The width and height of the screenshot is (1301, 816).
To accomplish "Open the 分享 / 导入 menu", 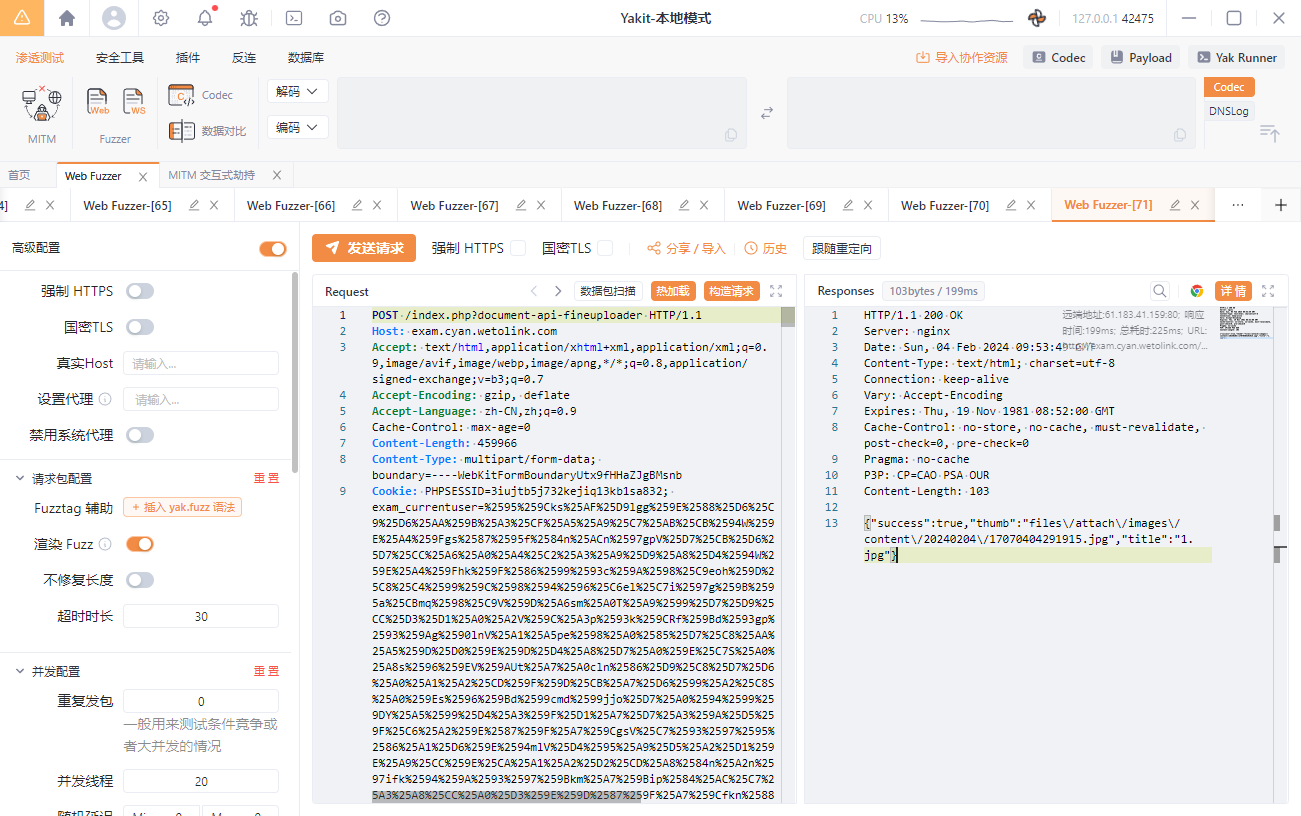I will pyautogui.click(x=686, y=248).
